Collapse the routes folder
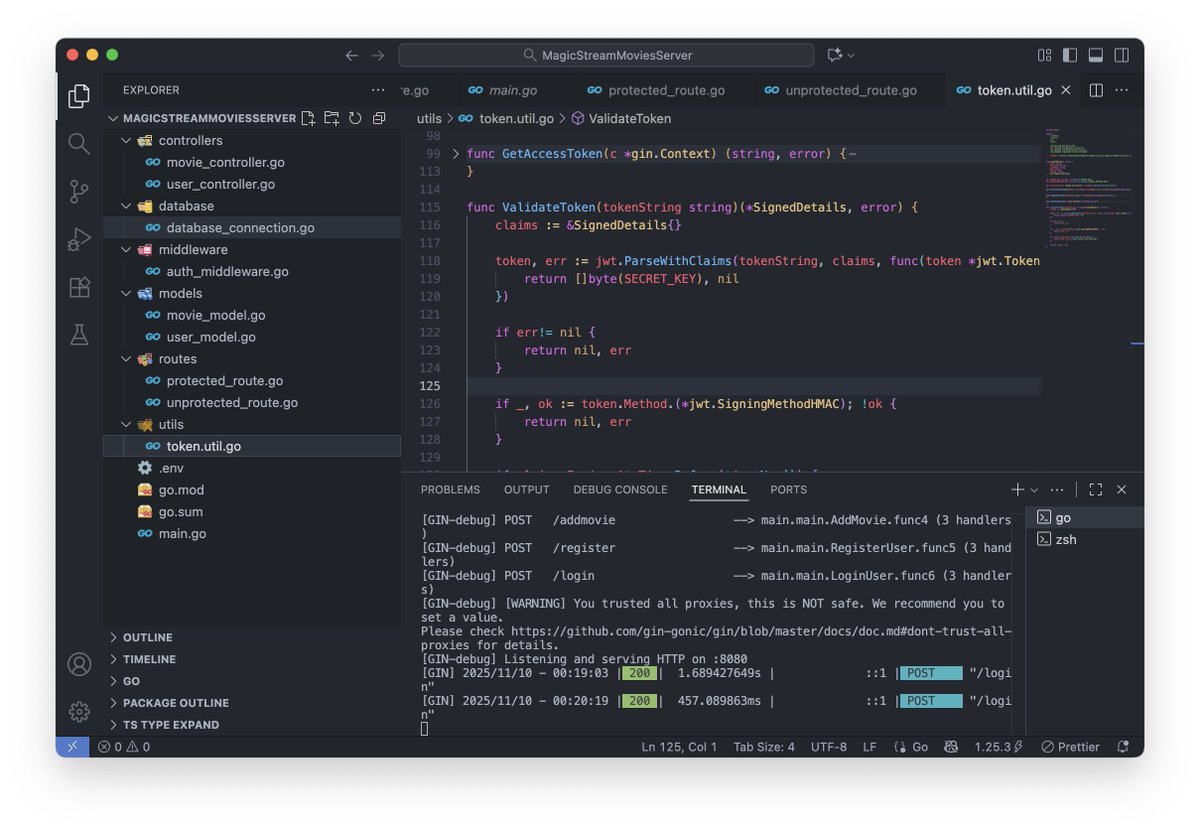Image resolution: width=1200 pixels, height=831 pixels. [x=126, y=359]
